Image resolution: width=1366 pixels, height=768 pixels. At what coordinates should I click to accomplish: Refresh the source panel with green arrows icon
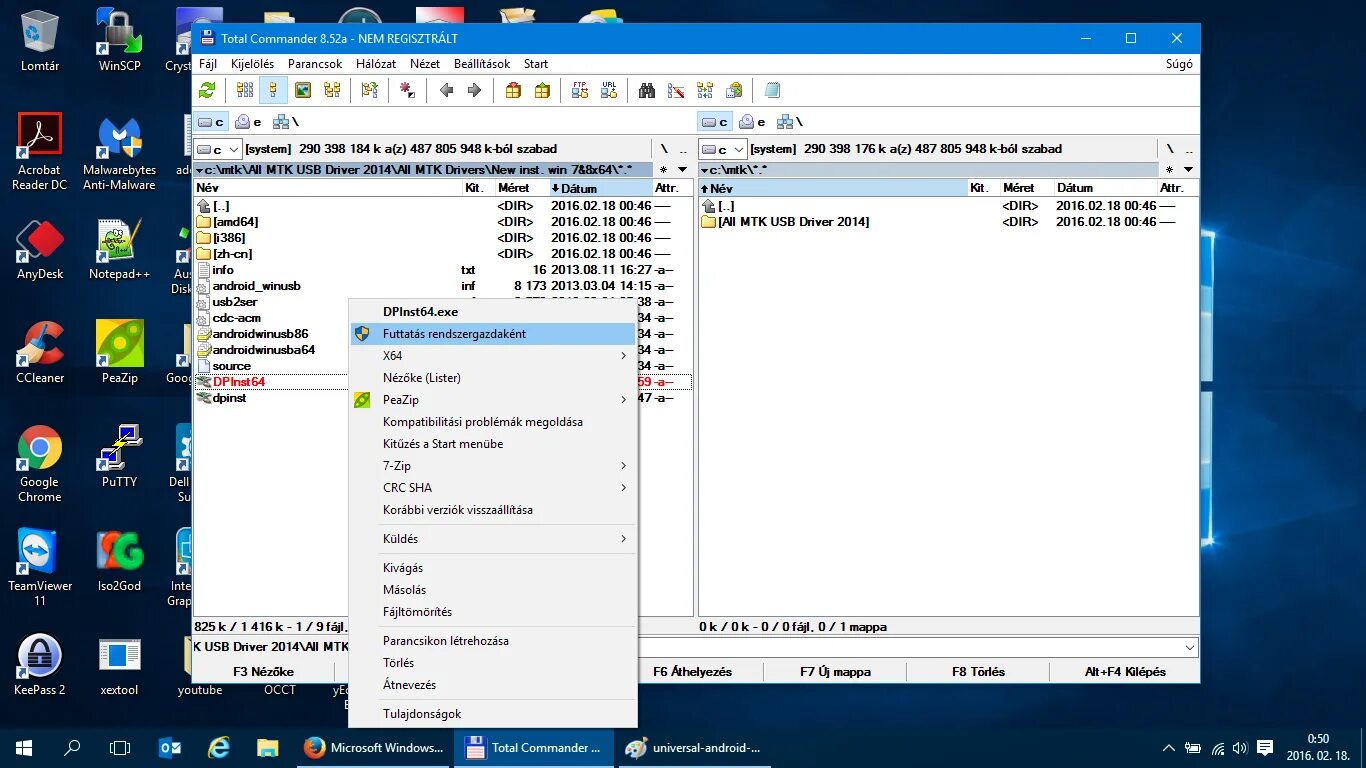pos(207,90)
